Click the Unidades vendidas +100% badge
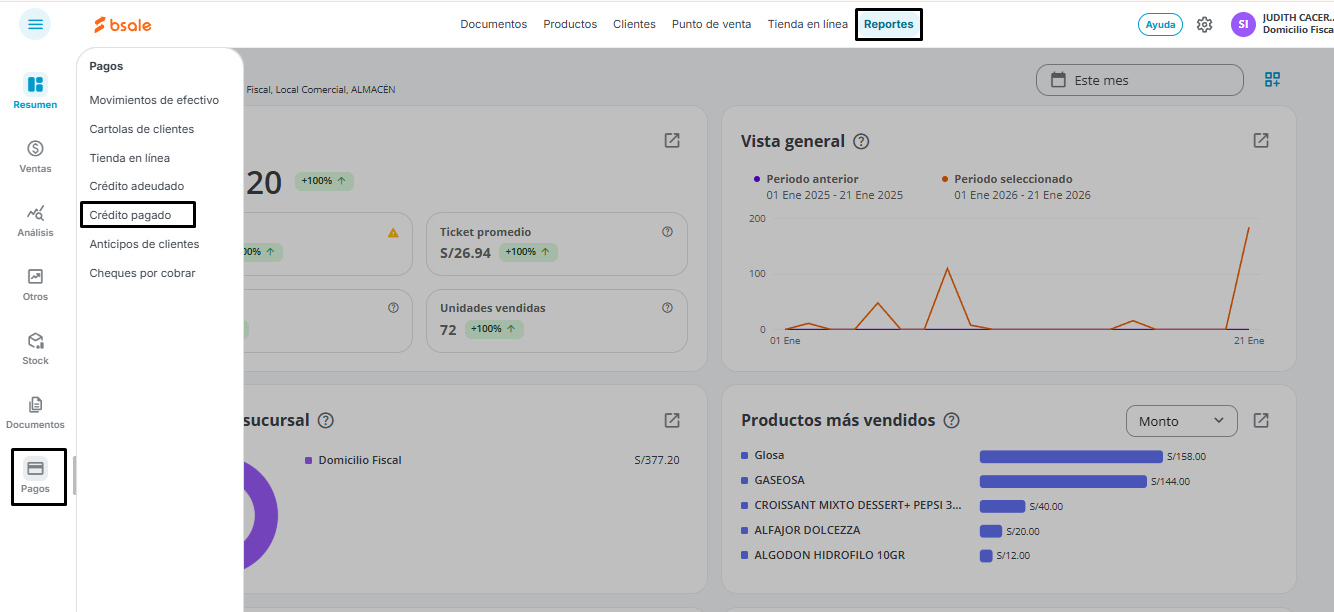1334x612 pixels. pos(494,329)
